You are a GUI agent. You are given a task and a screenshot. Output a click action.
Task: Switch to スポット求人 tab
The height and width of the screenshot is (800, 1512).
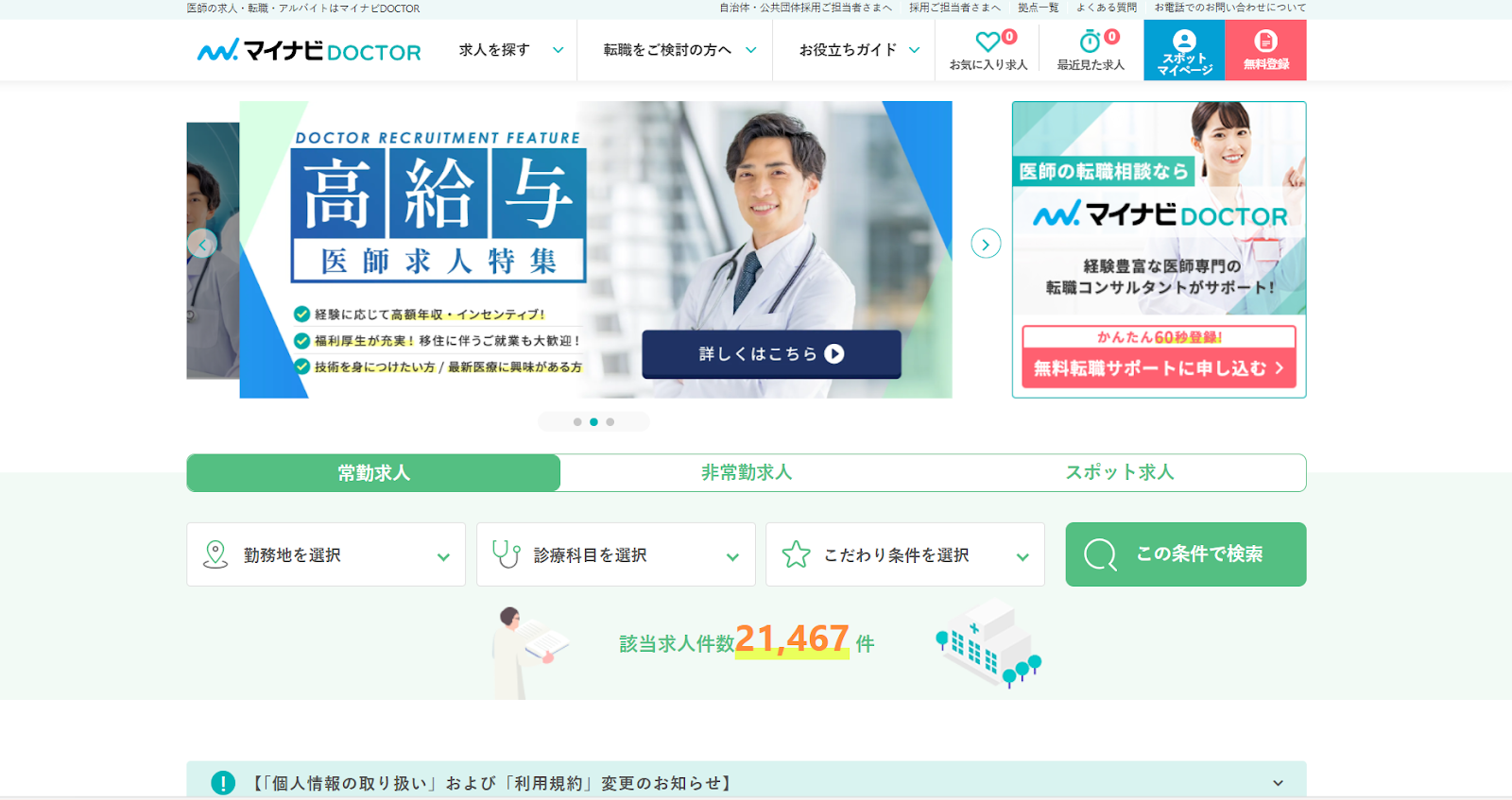click(1120, 473)
